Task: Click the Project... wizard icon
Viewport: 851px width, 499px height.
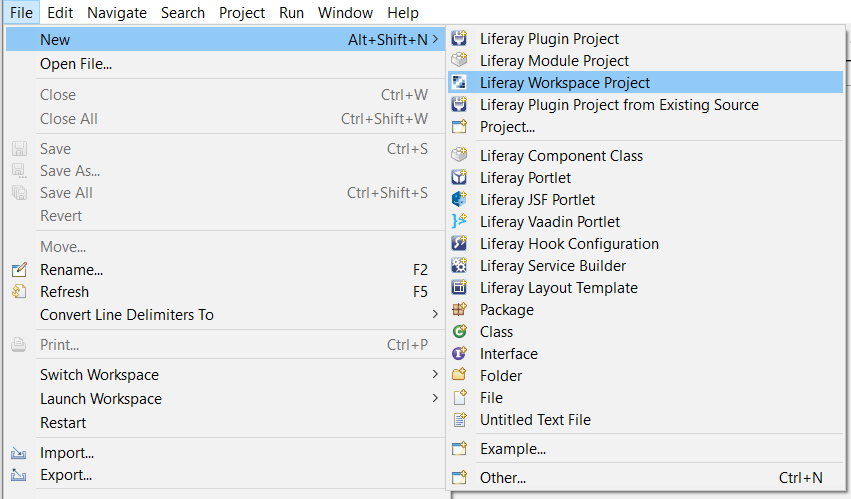Action: click(x=459, y=127)
